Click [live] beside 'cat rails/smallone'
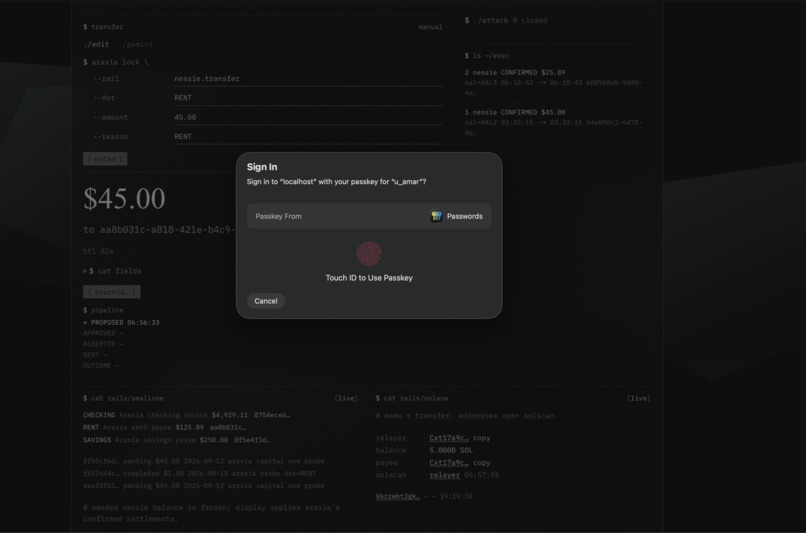806x533 pixels. [346, 398]
